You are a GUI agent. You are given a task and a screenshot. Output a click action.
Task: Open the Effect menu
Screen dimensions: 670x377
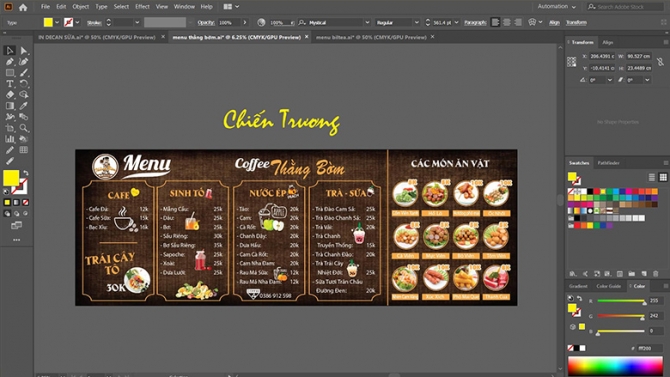pos(142,6)
